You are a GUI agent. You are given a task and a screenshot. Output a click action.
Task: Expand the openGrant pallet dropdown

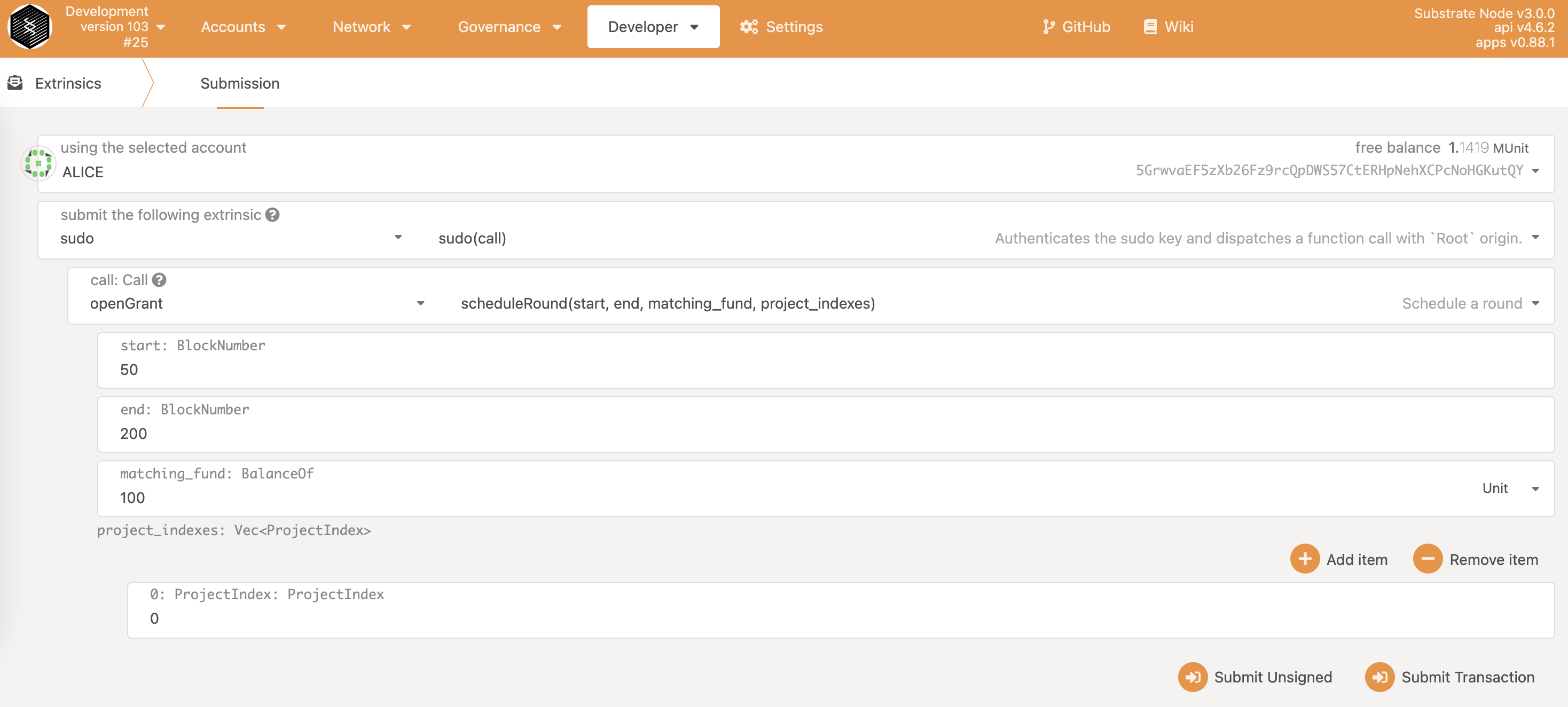pyautogui.click(x=420, y=303)
